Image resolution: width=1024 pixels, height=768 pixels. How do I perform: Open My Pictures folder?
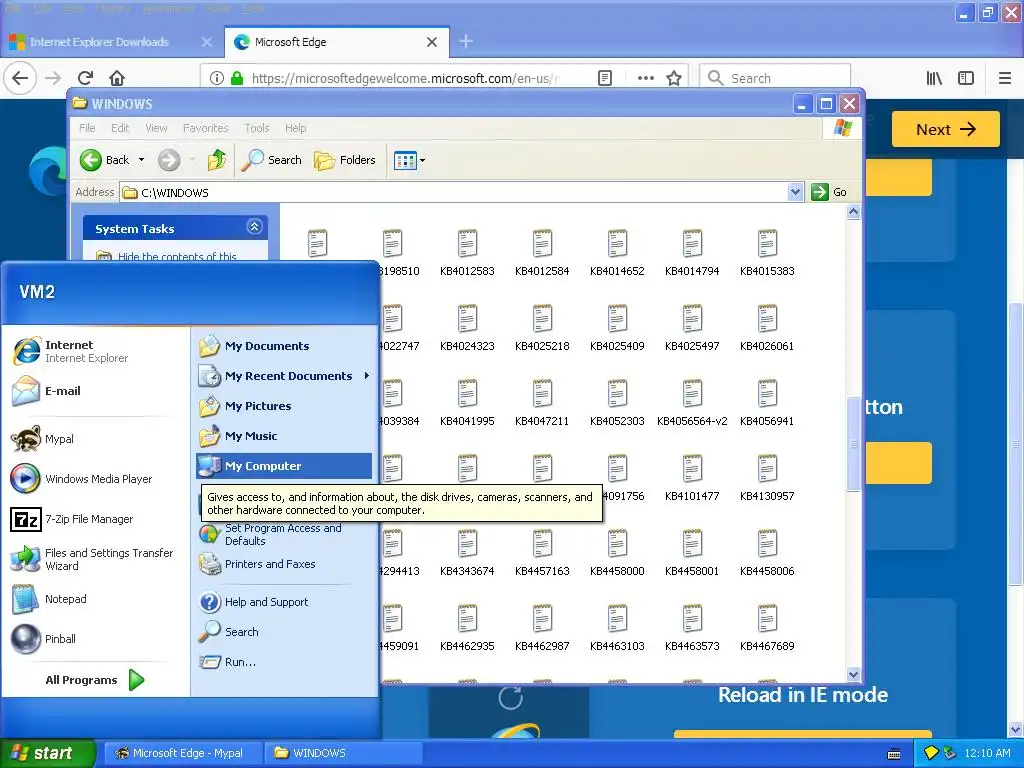point(245,406)
